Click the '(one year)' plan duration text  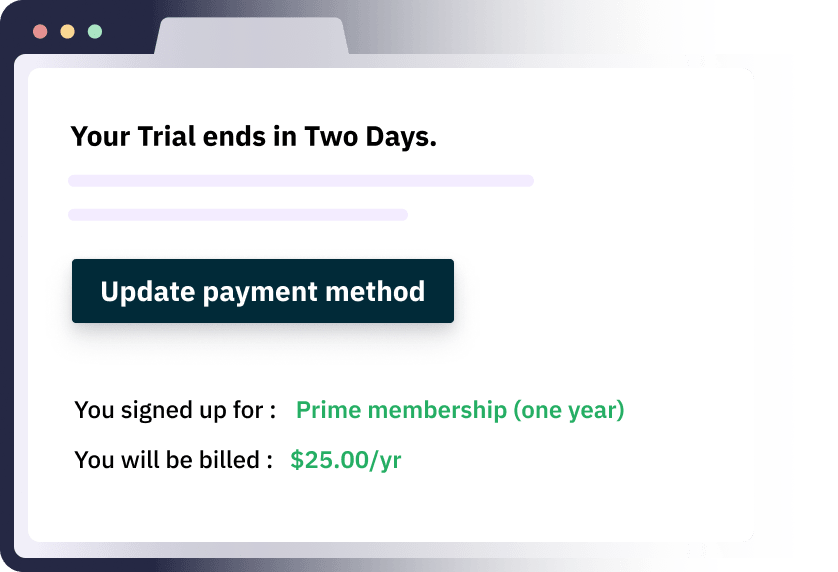point(568,410)
